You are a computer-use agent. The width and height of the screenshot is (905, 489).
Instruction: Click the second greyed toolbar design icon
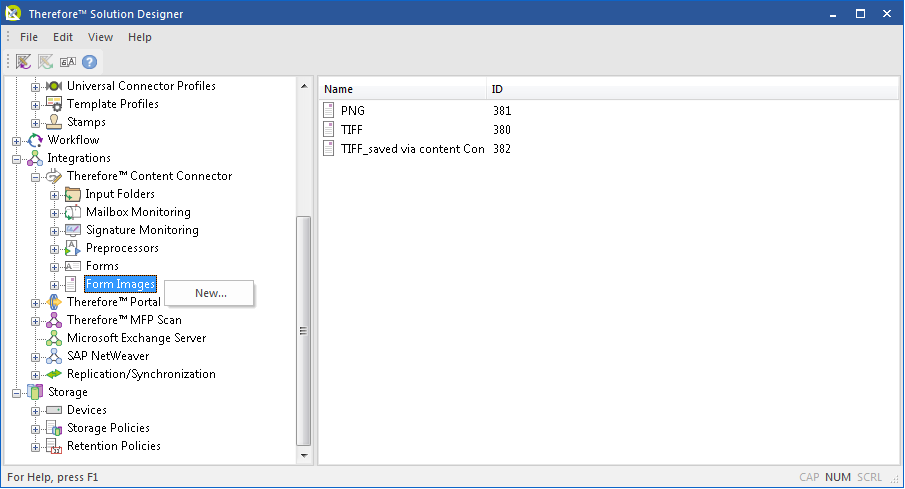coord(46,61)
